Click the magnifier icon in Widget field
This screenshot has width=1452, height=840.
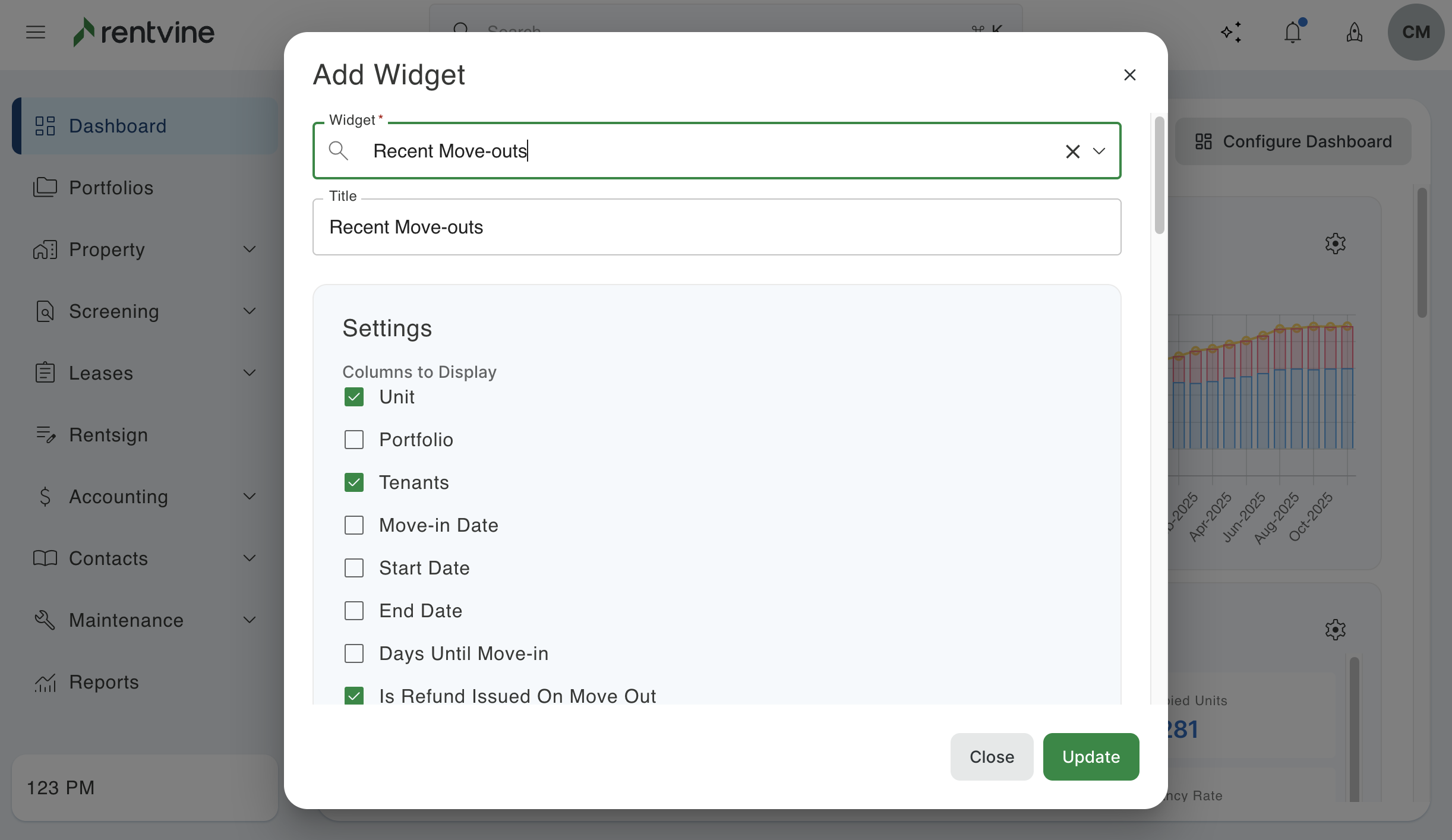coord(338,151)
